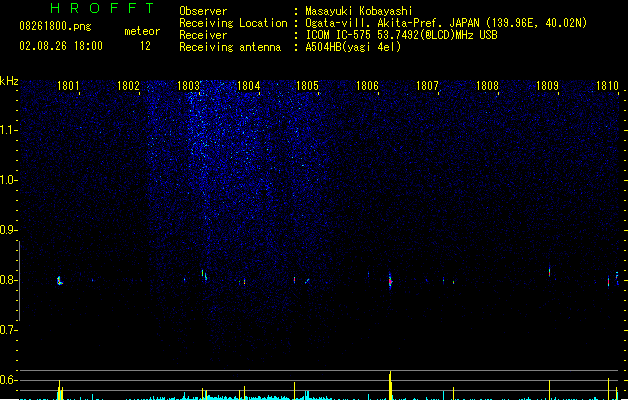Click the Receiving Location label

pyautogui.click(x=233, y=23)
